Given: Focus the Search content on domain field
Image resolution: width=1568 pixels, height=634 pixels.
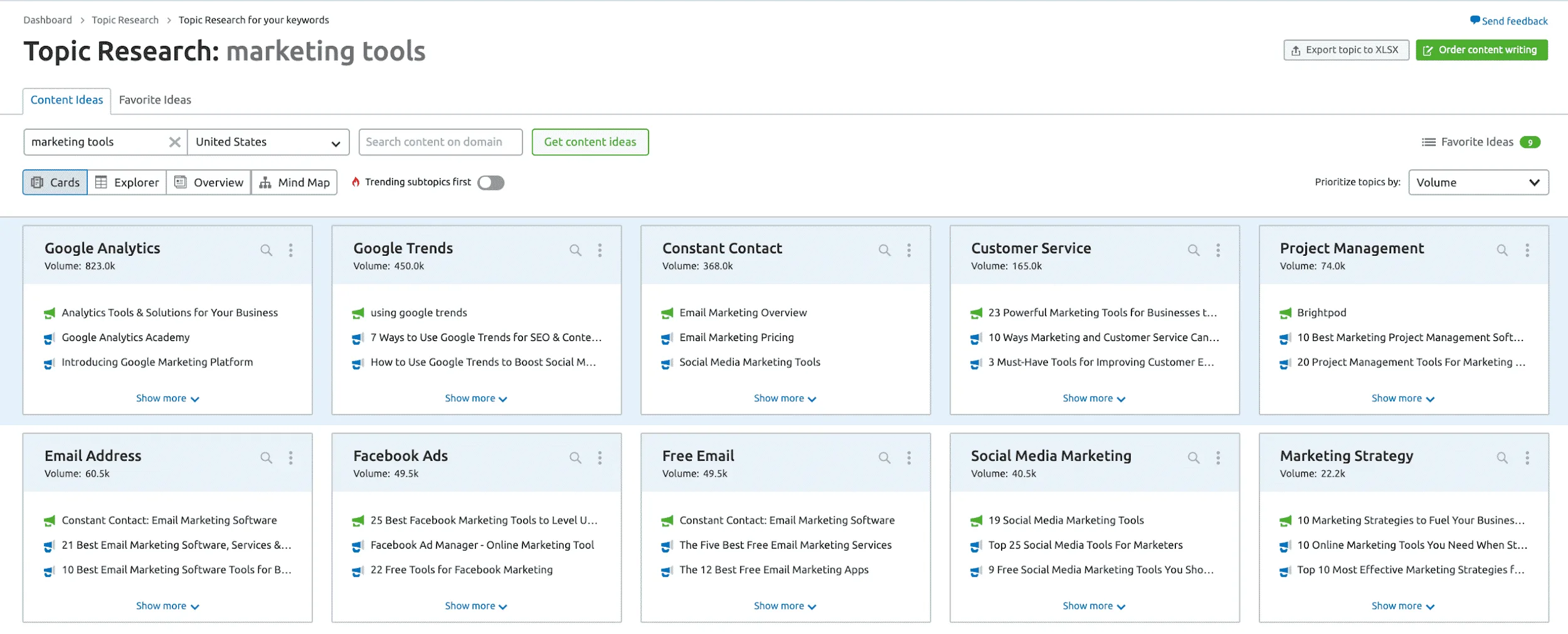Looking at the screenshot, I should click(x=440, y=142).
